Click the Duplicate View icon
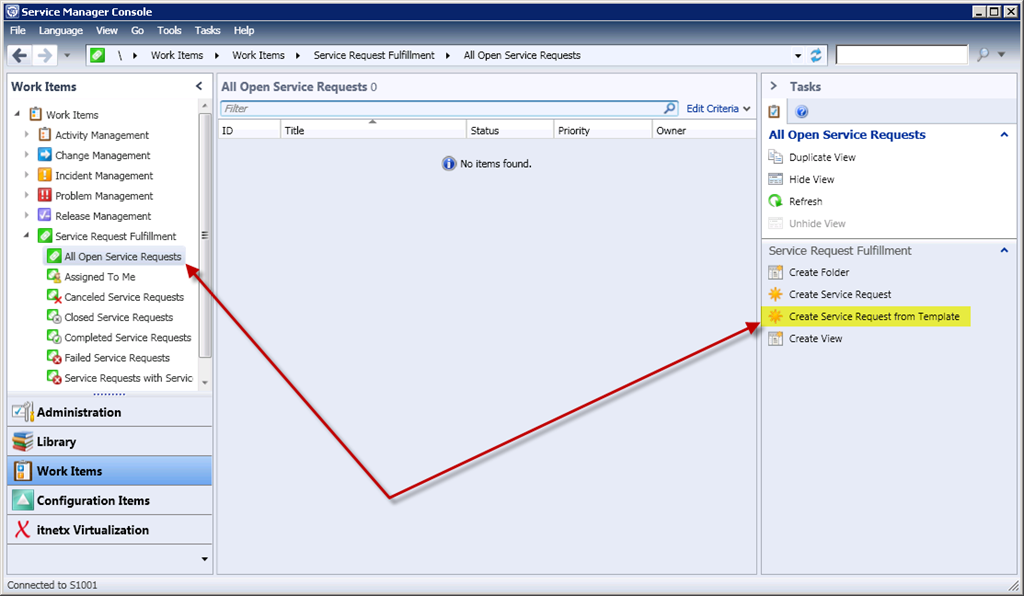Screen dimensions: 1024x596 pos(775,157)
